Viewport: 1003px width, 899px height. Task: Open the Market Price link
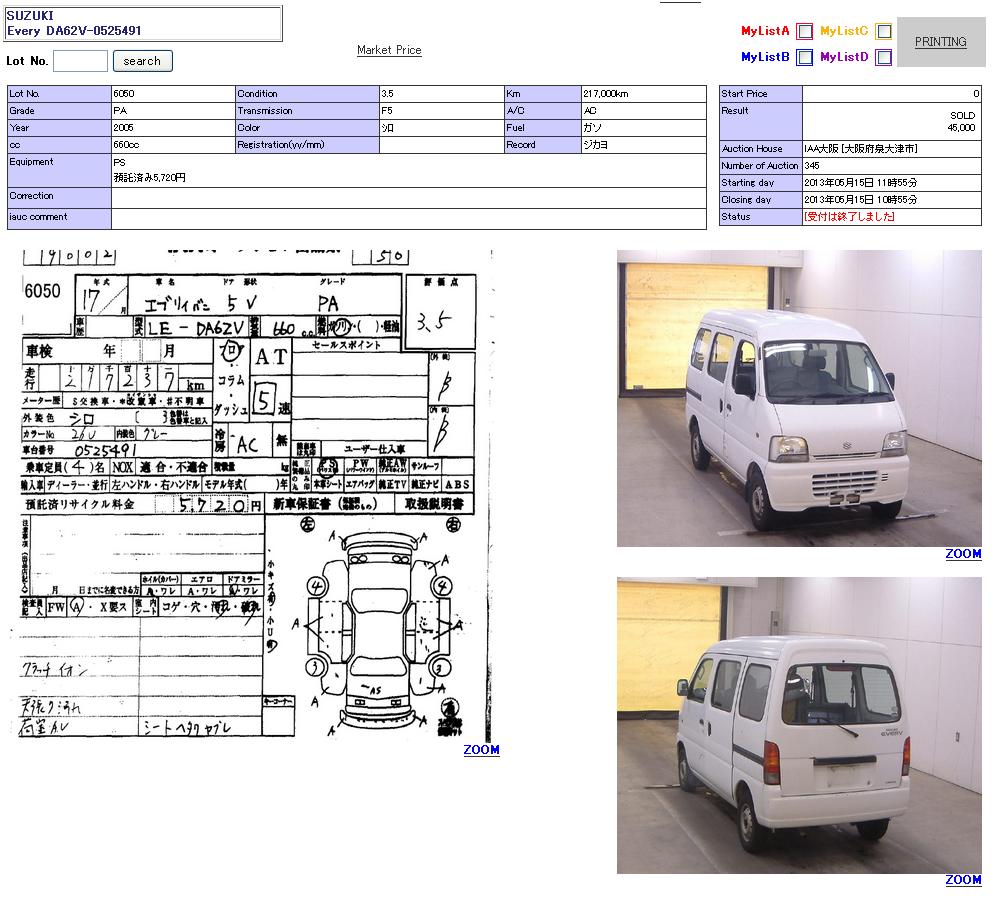[389, 50]
